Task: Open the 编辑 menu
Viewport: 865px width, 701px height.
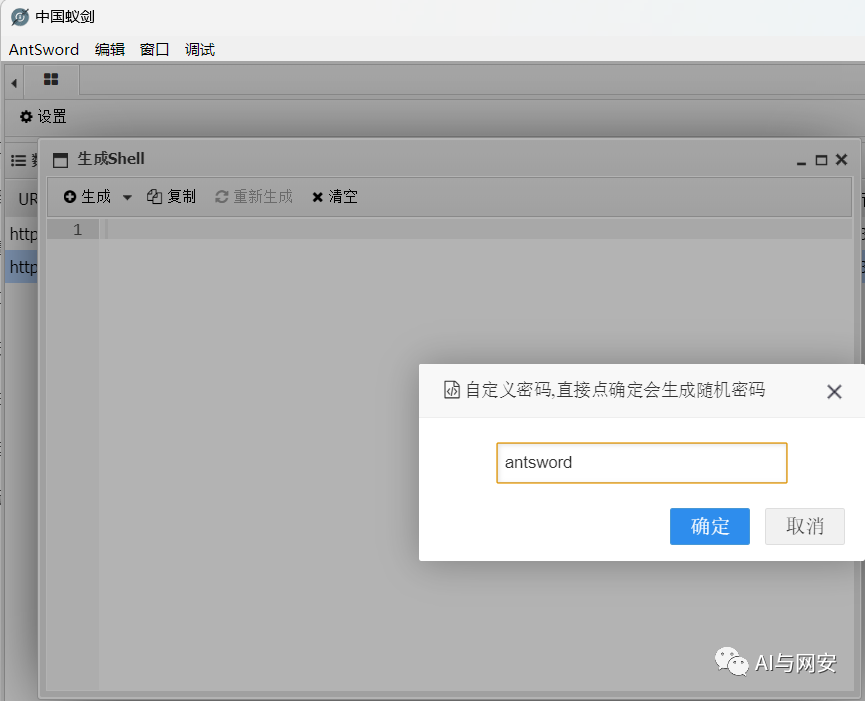Action: click(110, 50)
